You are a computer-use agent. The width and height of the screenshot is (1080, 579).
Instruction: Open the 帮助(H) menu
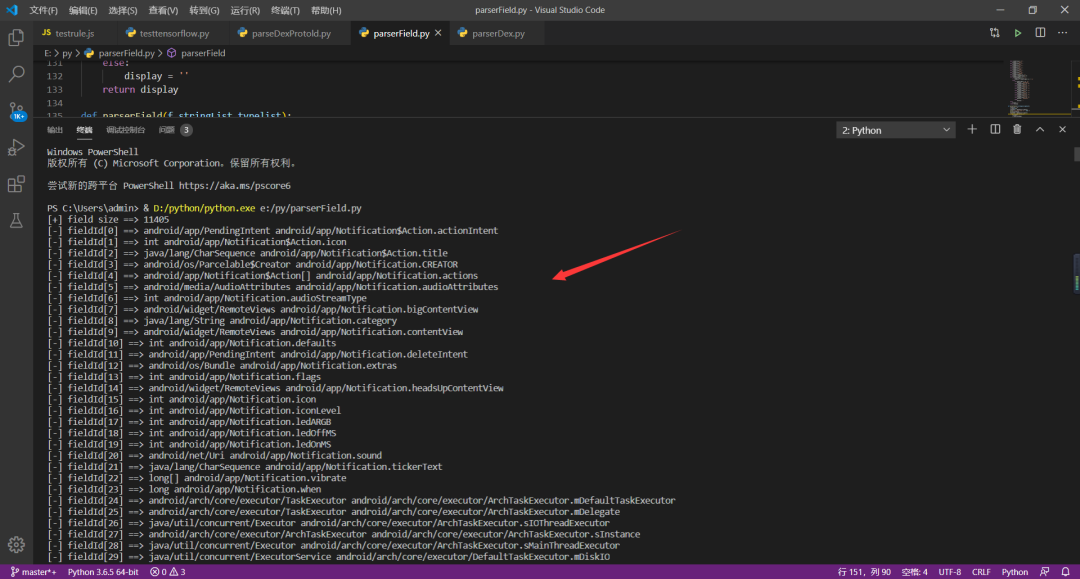pos(326,10)
